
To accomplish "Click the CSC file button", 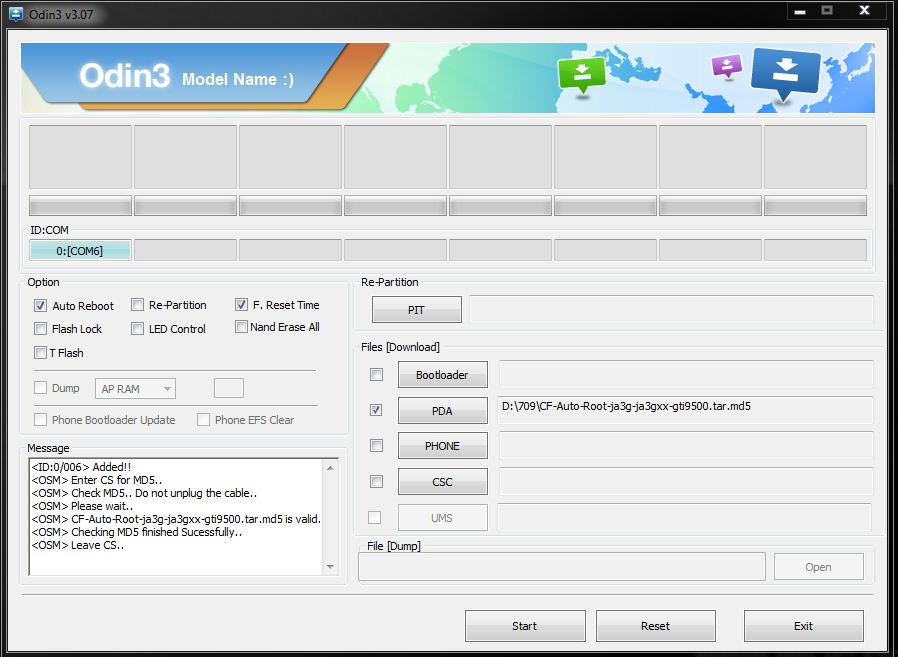I will (x=443, y=482).
